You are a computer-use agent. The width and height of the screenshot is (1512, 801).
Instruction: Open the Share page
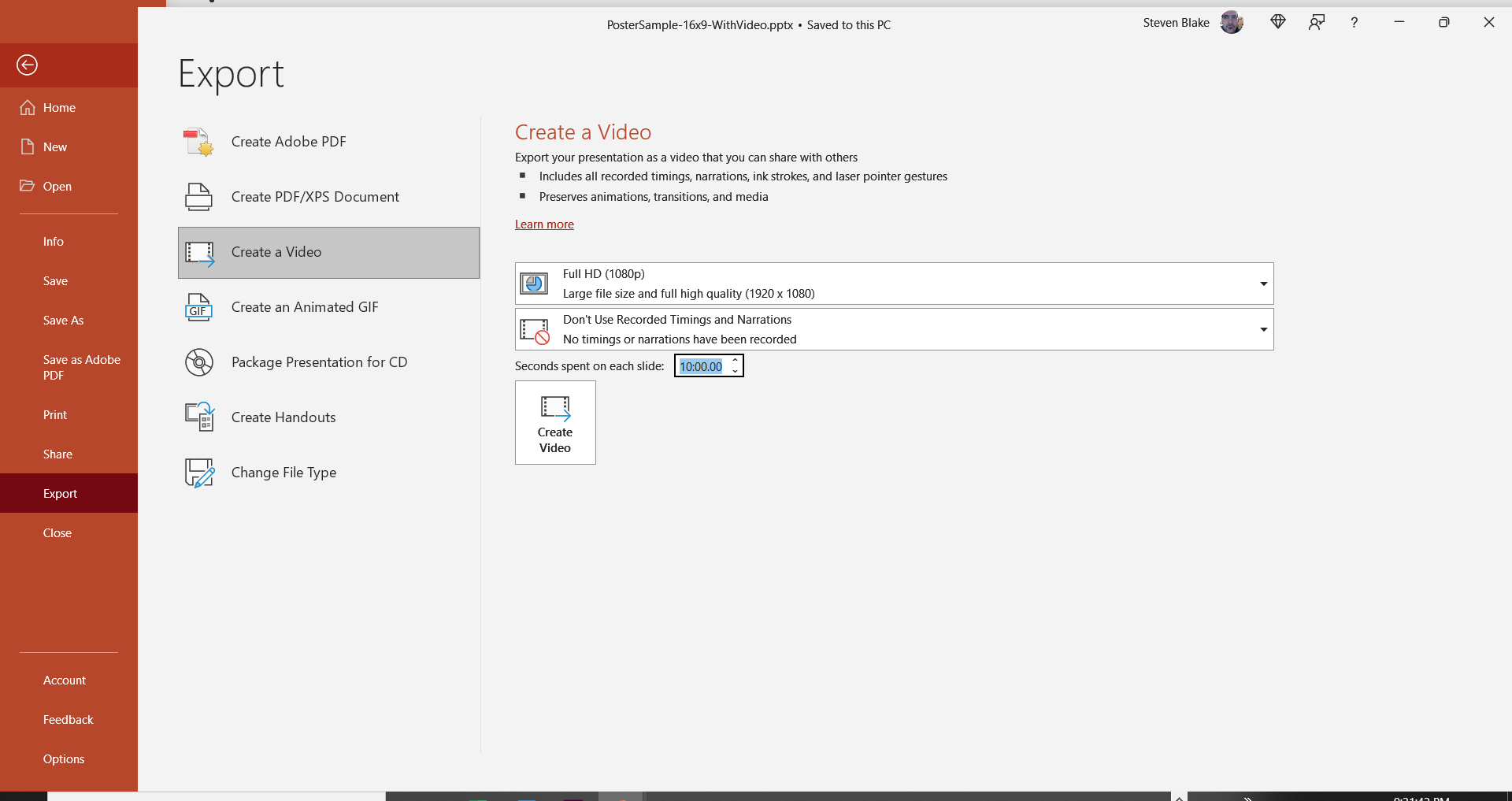(x=69, y=454)
